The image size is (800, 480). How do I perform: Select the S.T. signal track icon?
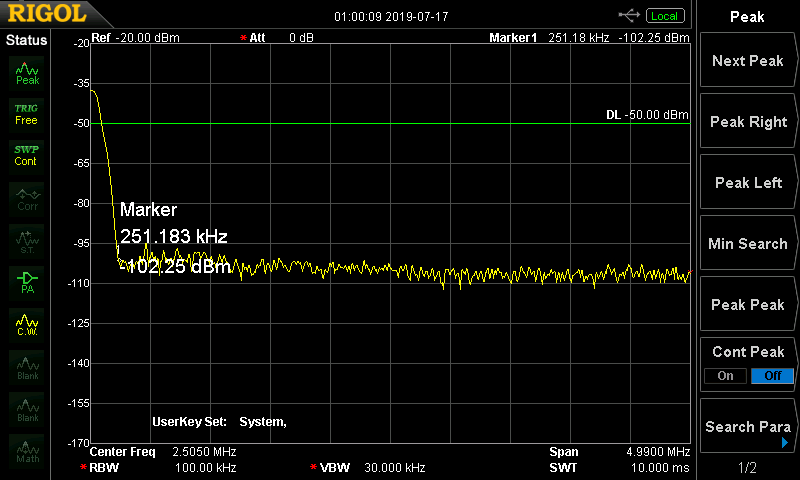27,241
